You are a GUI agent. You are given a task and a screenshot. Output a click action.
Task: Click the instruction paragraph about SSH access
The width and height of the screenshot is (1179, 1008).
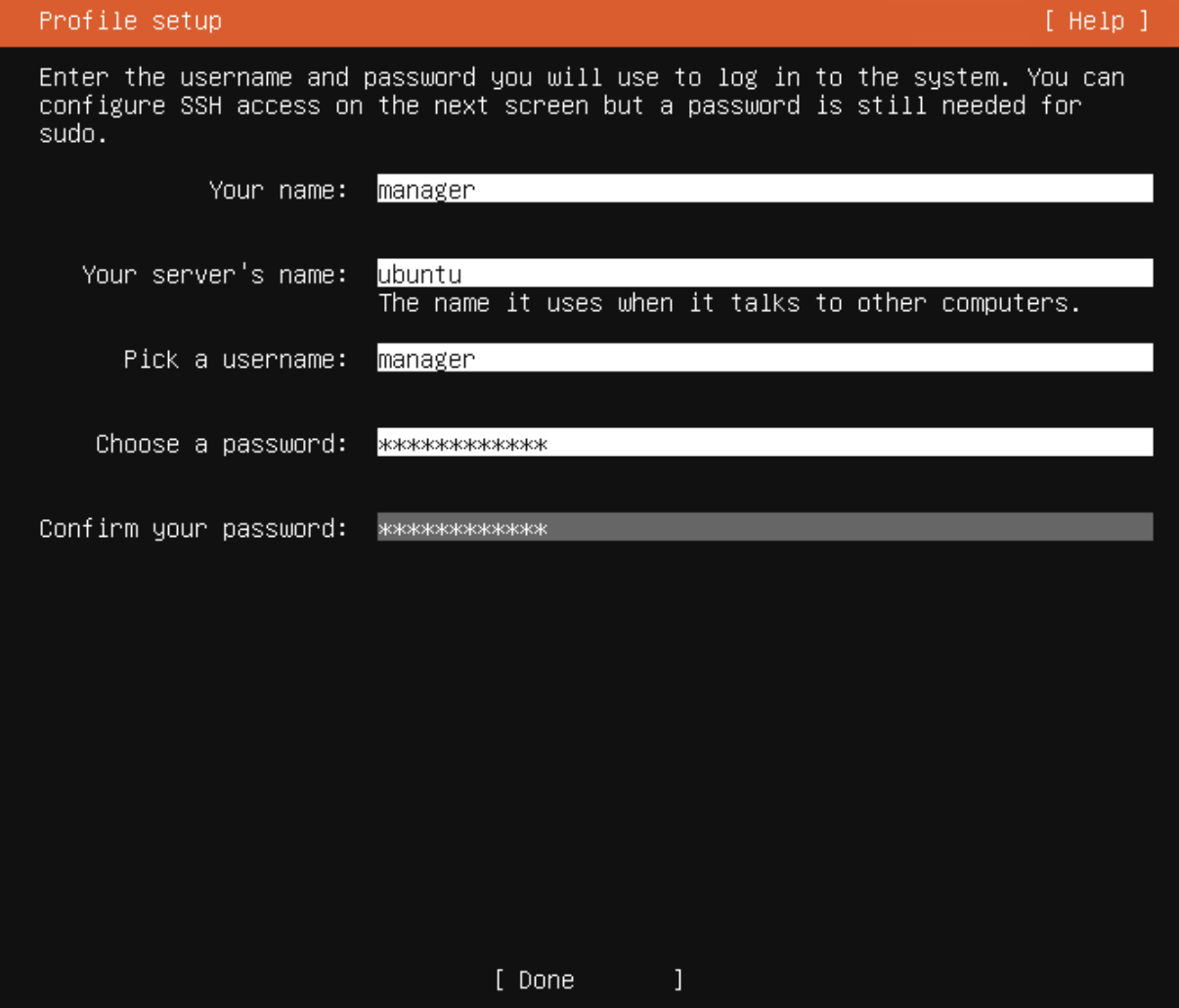(x=582, y=106)
